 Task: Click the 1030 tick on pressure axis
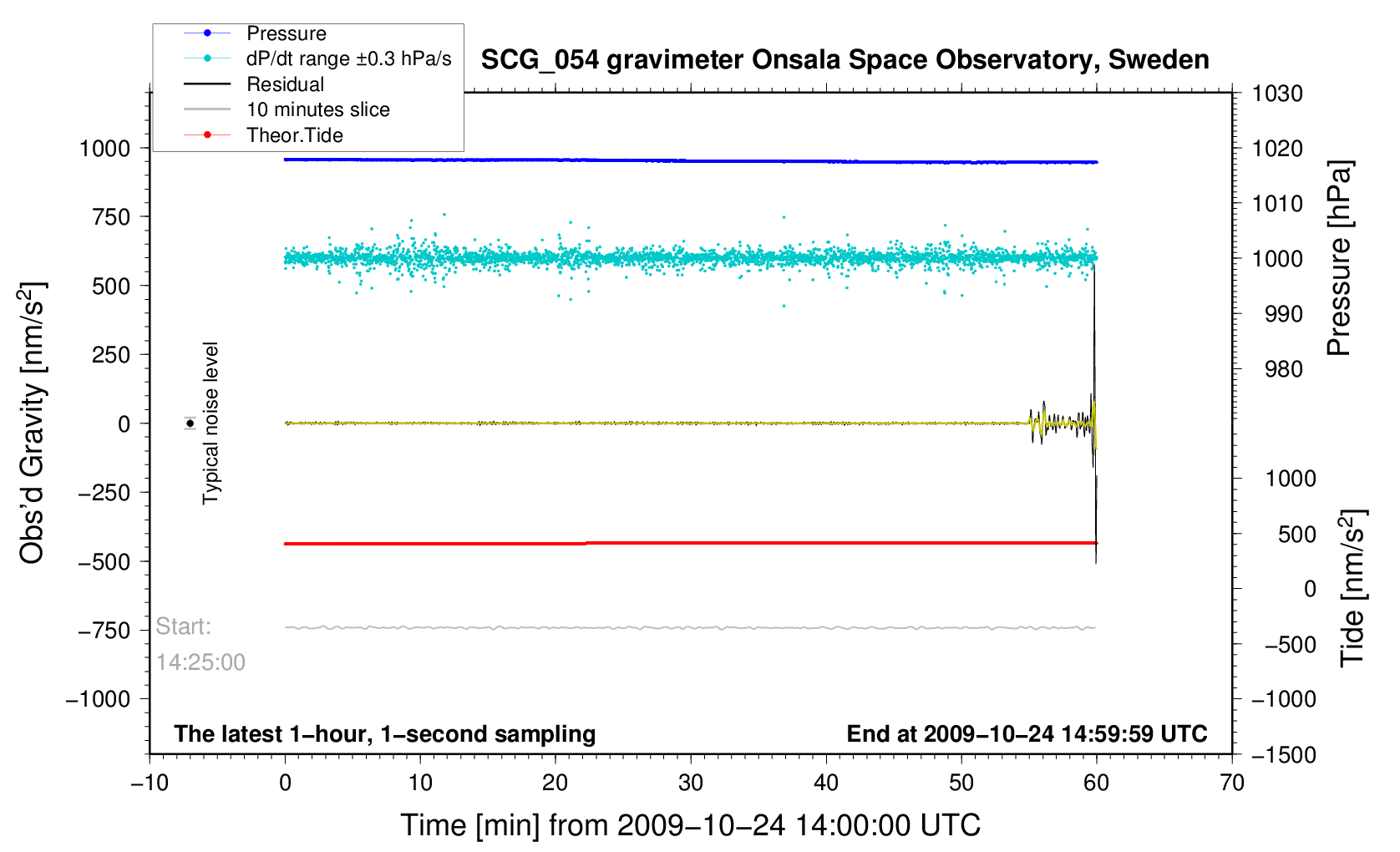coord(1277,94)
